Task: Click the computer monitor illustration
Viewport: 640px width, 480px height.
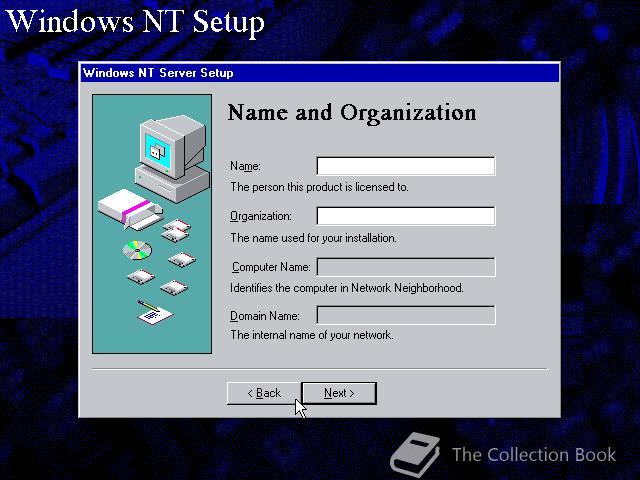Action: [x=172, y=157]
